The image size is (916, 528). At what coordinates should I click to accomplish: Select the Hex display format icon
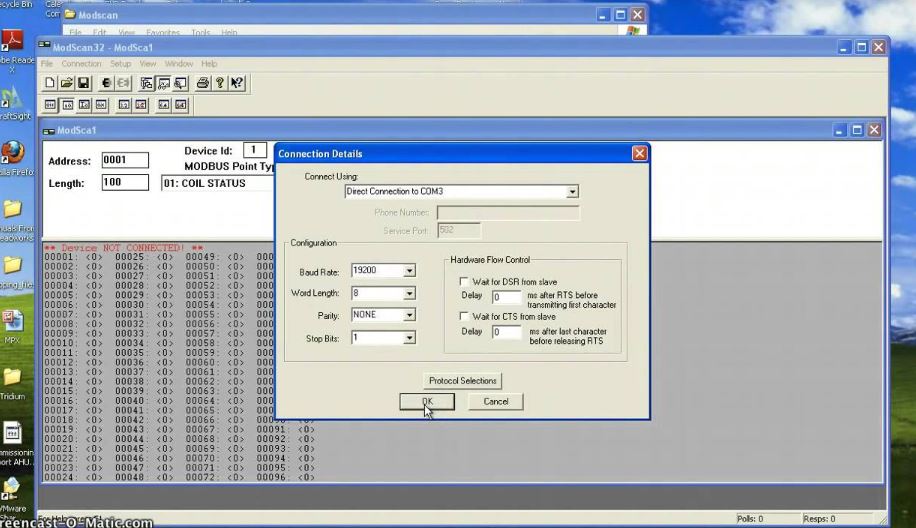click(x=101, y=105)
